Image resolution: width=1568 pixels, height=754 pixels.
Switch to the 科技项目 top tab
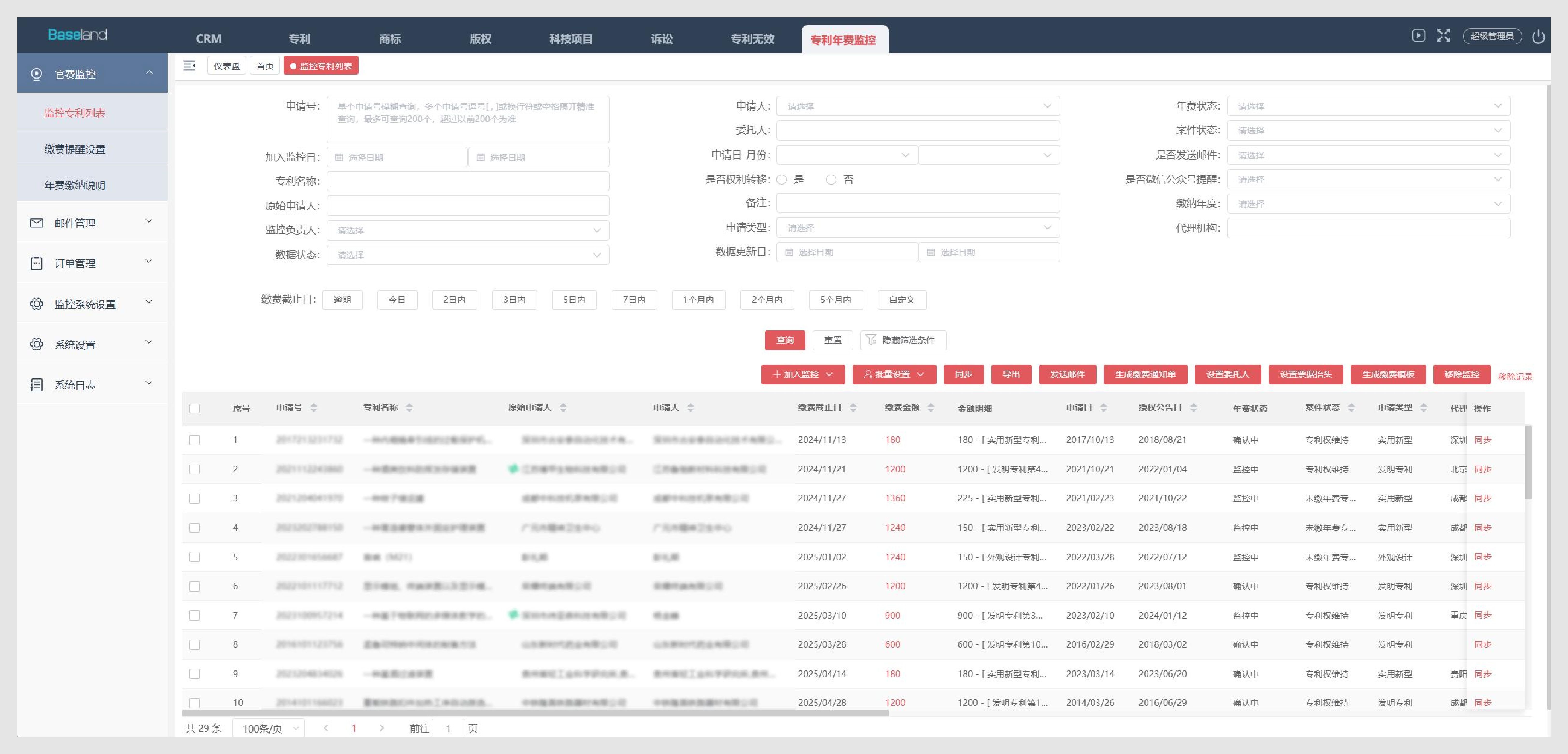(x=571, y=38)
